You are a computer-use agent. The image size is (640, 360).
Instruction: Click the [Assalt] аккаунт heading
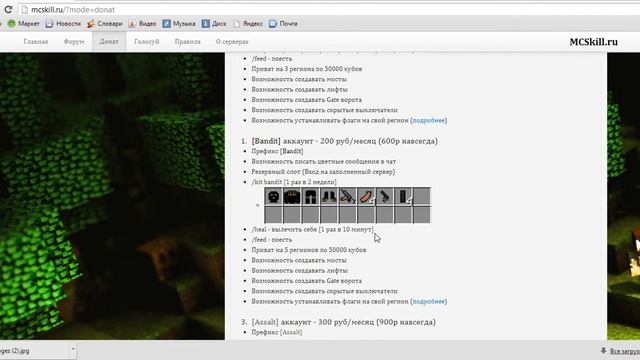point(343,322)
